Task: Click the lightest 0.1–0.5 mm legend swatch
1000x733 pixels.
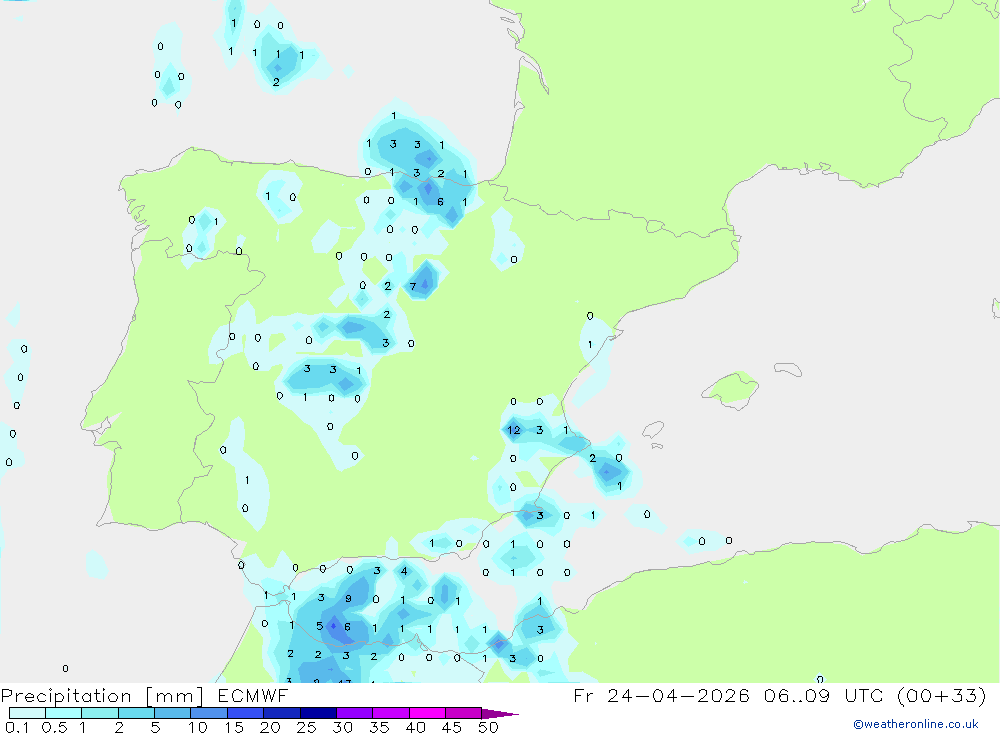Action: pos(27,713)
